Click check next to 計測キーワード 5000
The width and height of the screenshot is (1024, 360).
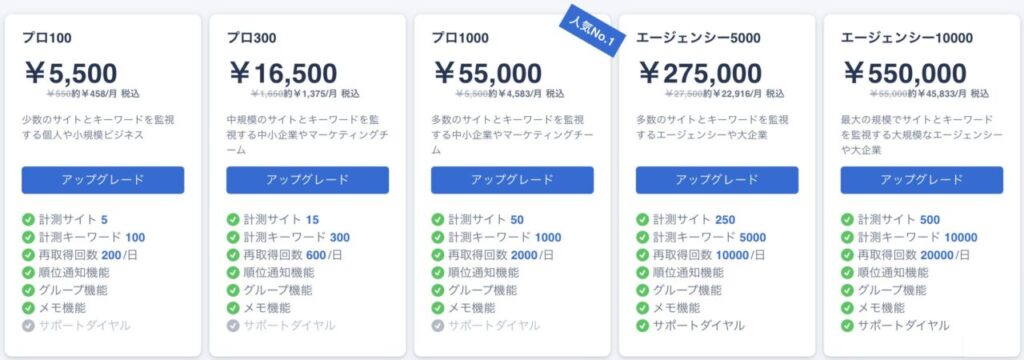tap(643, 237)
